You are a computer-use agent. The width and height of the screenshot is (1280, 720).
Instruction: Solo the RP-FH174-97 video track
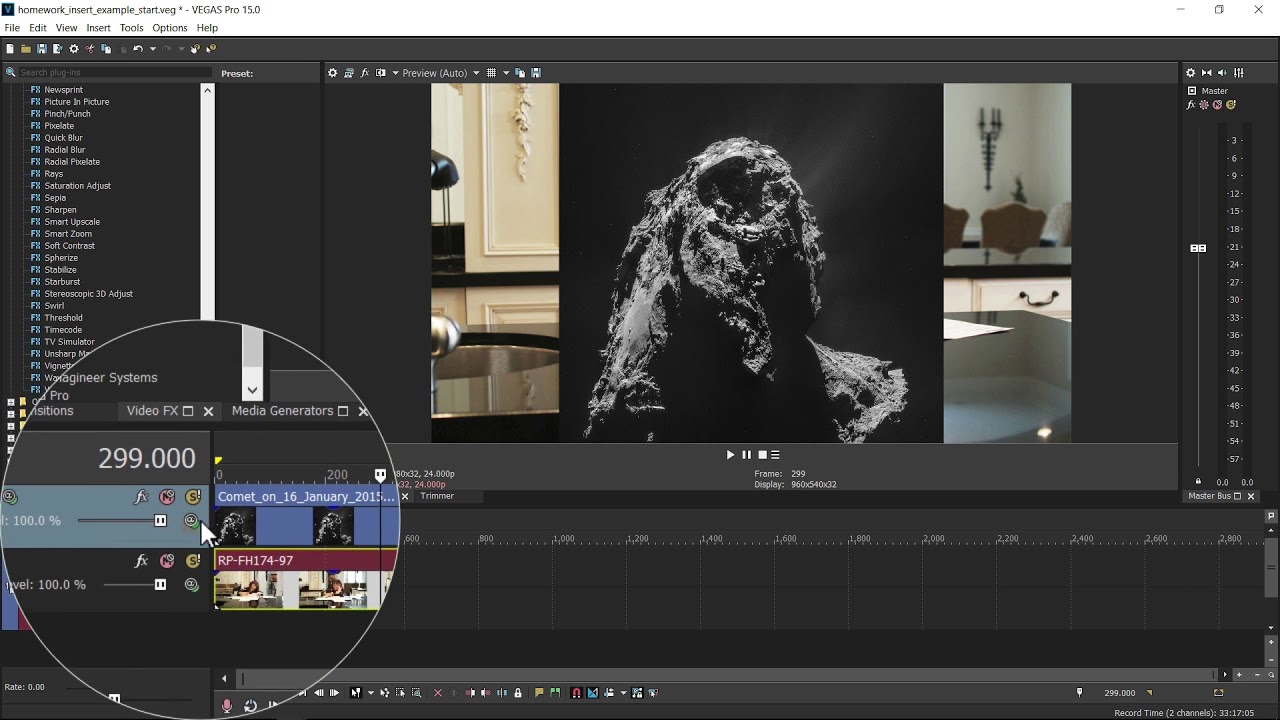[193, 561]
